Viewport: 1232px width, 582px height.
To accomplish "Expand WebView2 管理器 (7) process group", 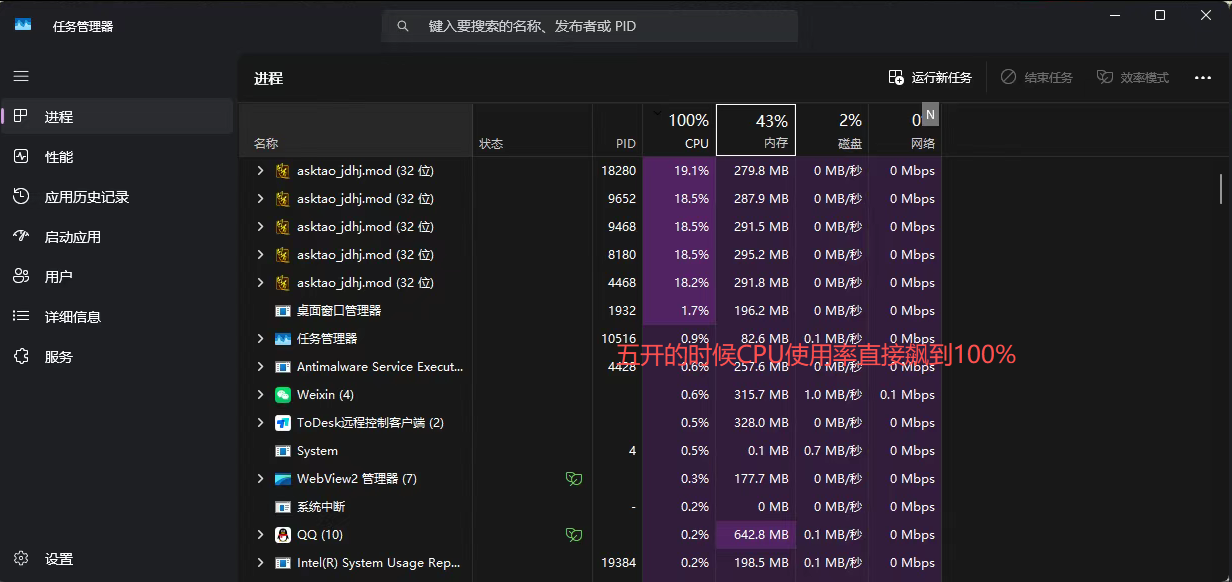I will 260,479.
